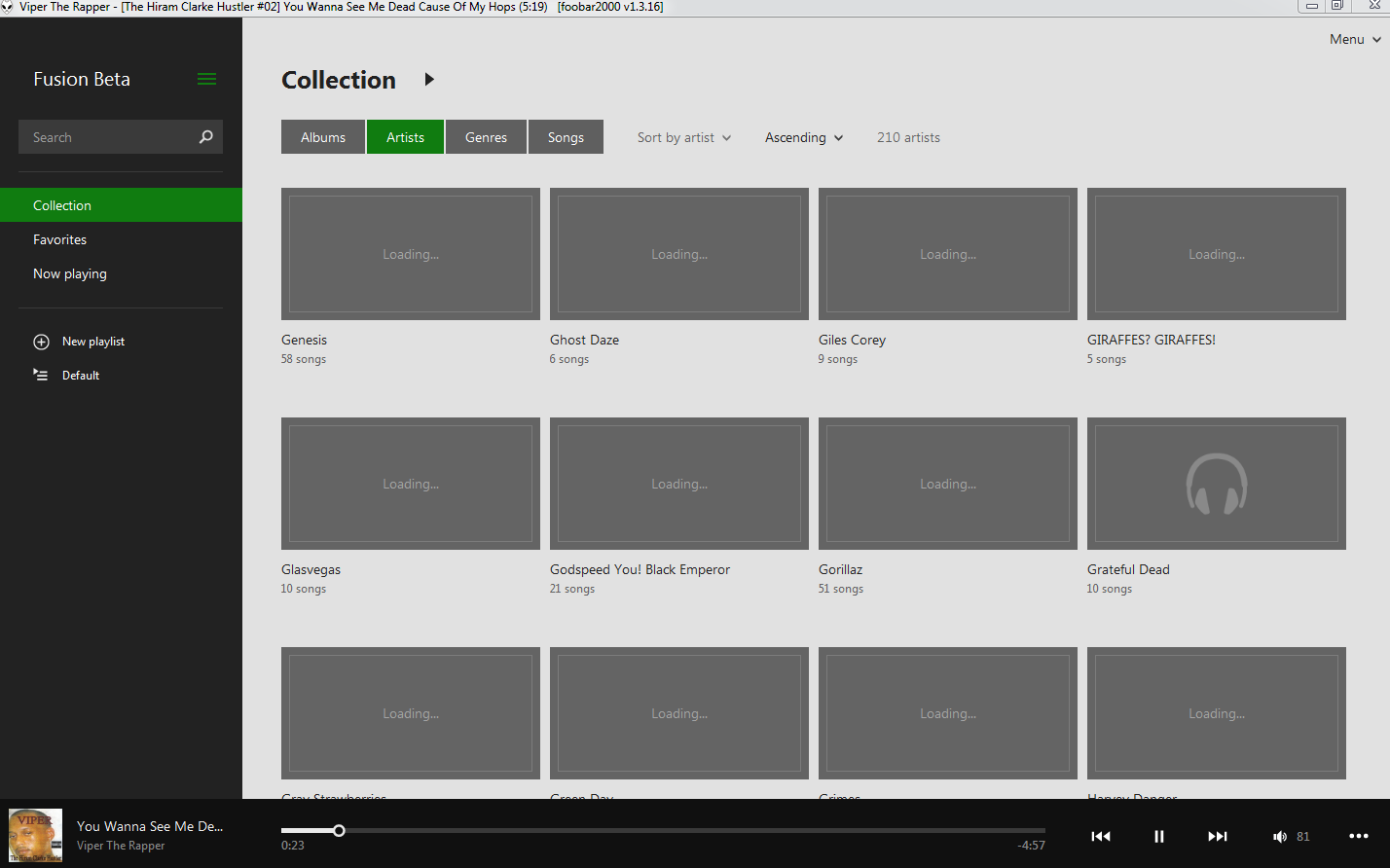Screen dimensions: 1390x868
Task: Click the volume level 81
Action: pyautogui.click(x=1303, y=837)
